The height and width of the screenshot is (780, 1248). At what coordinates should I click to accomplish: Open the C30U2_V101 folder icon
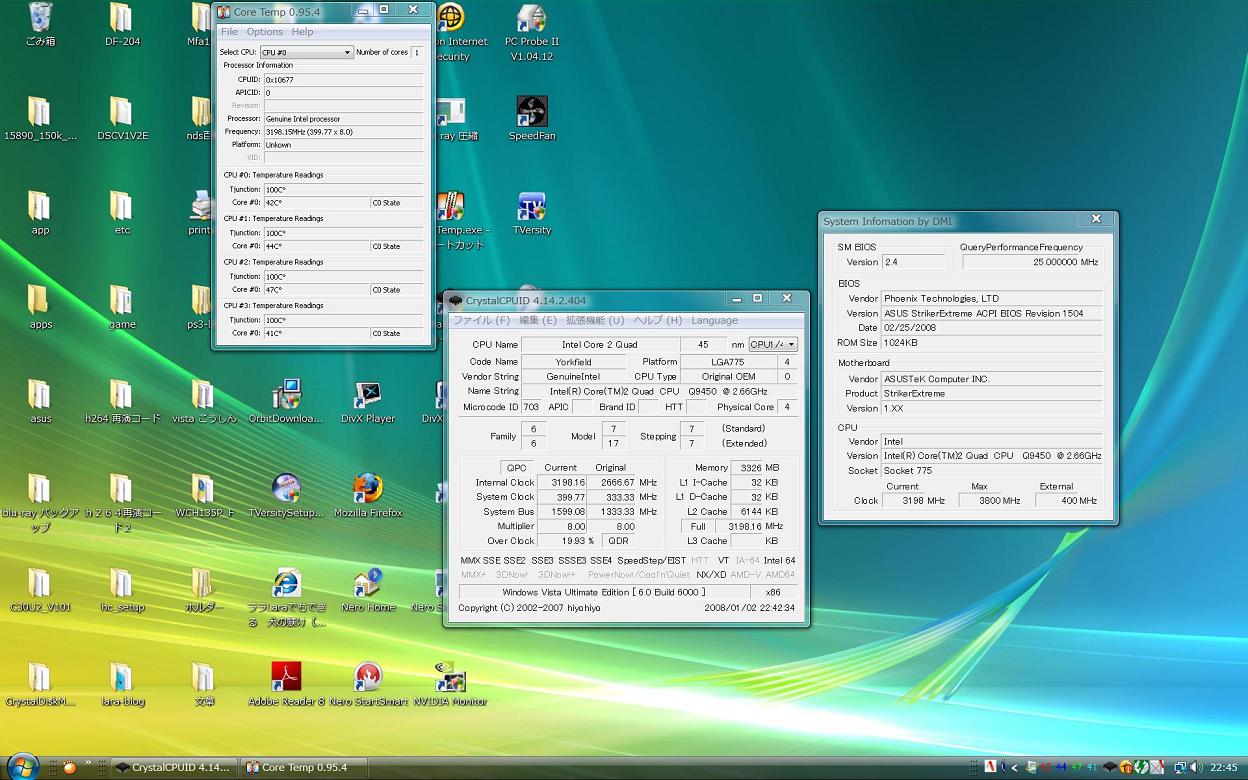(x=40, y=588)
